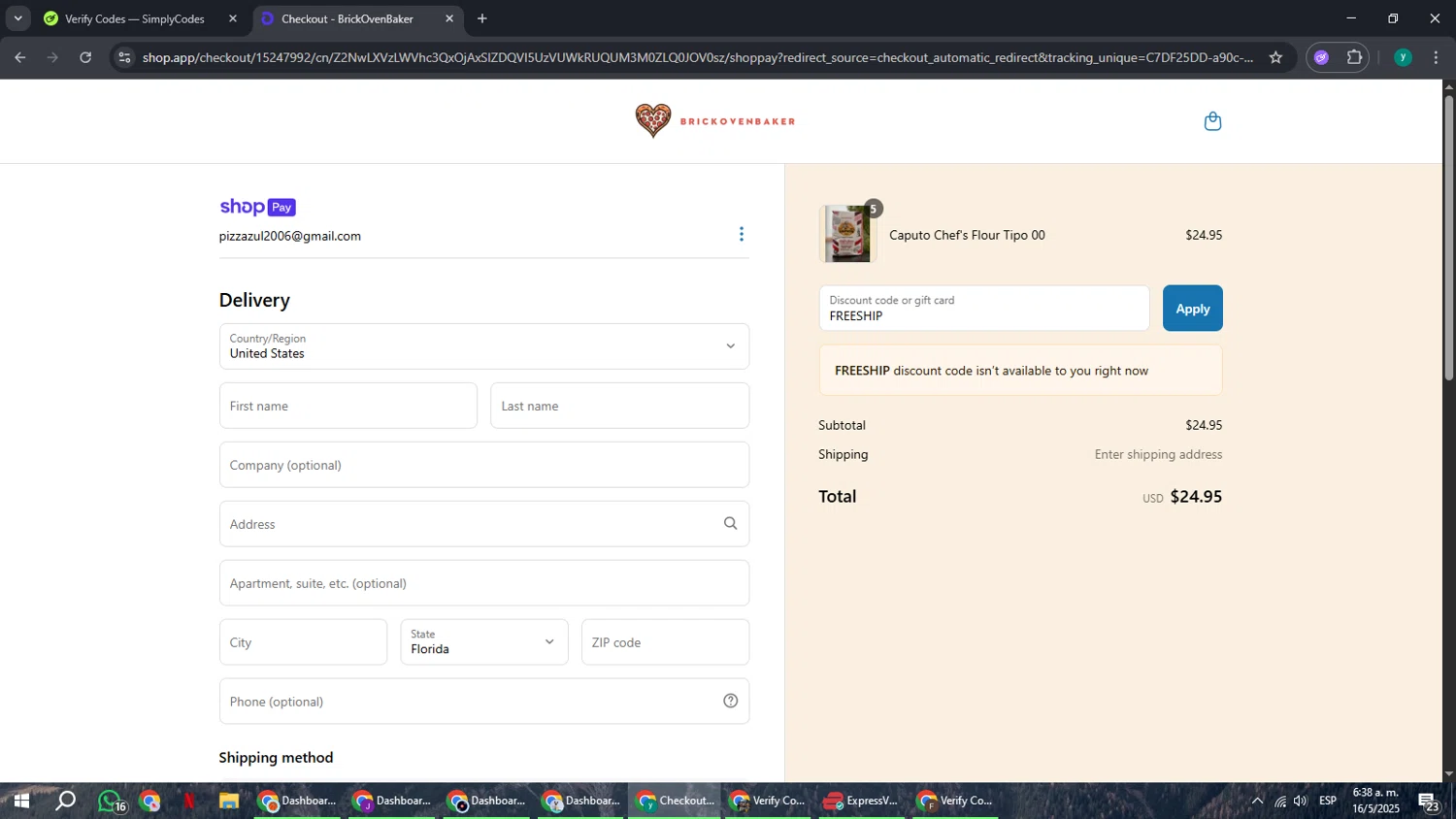The width and height of the screenshot is (1456, 819).
Task: Apply the discount code
Action: 1193,309
